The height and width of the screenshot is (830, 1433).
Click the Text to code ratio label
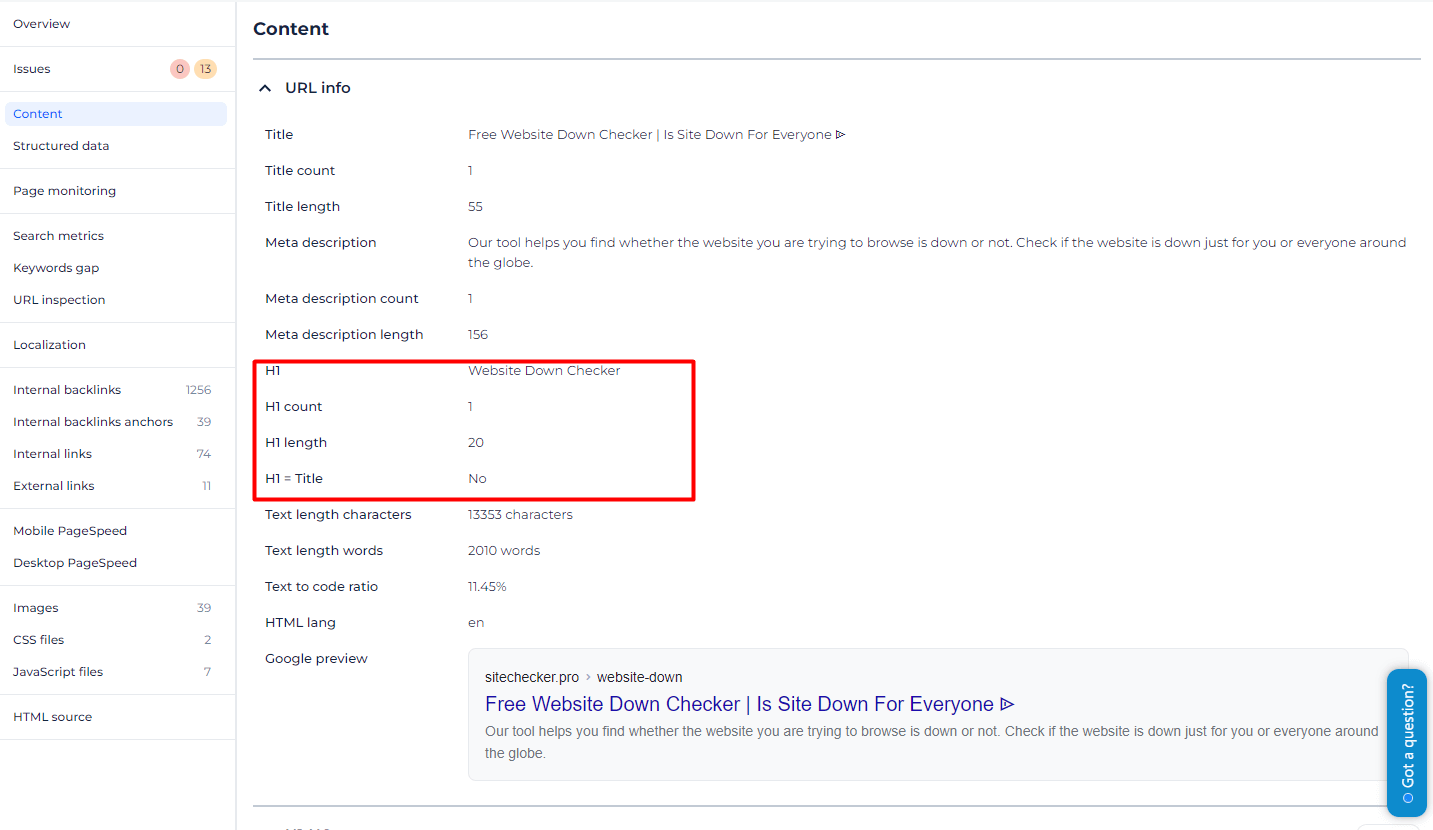(321, 587)
